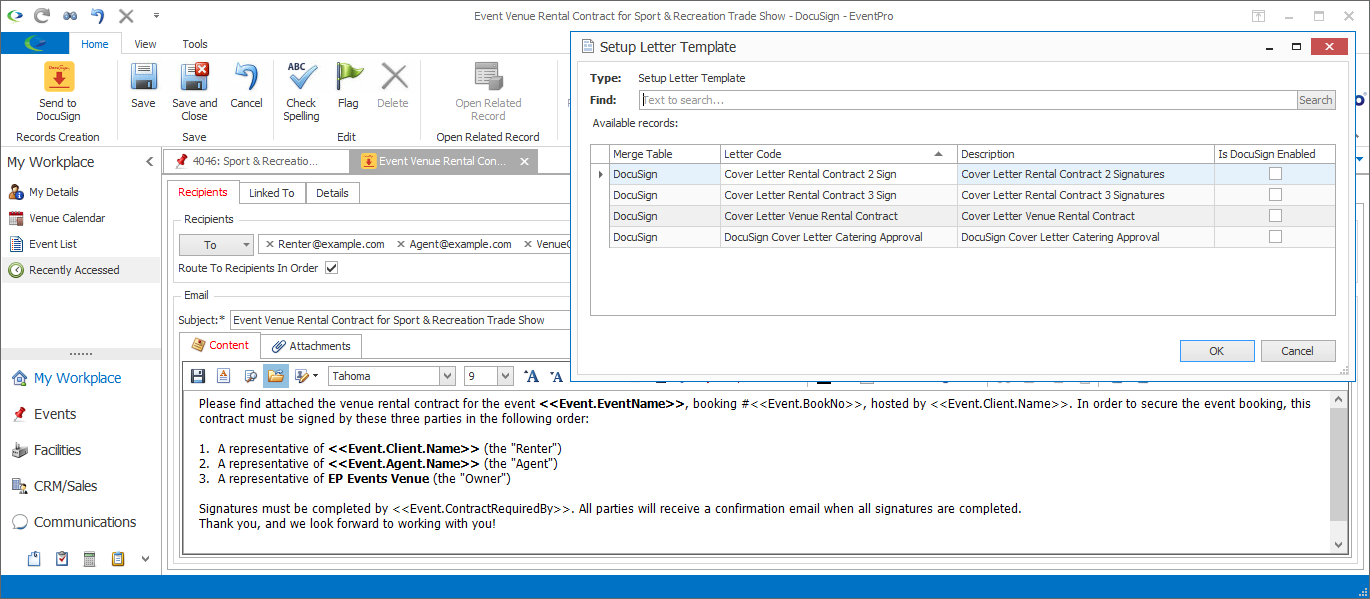Open Venue Calendar link in My Workplace
The height and width of the screenshot is (599, 1370).
(x=67, y=218)
